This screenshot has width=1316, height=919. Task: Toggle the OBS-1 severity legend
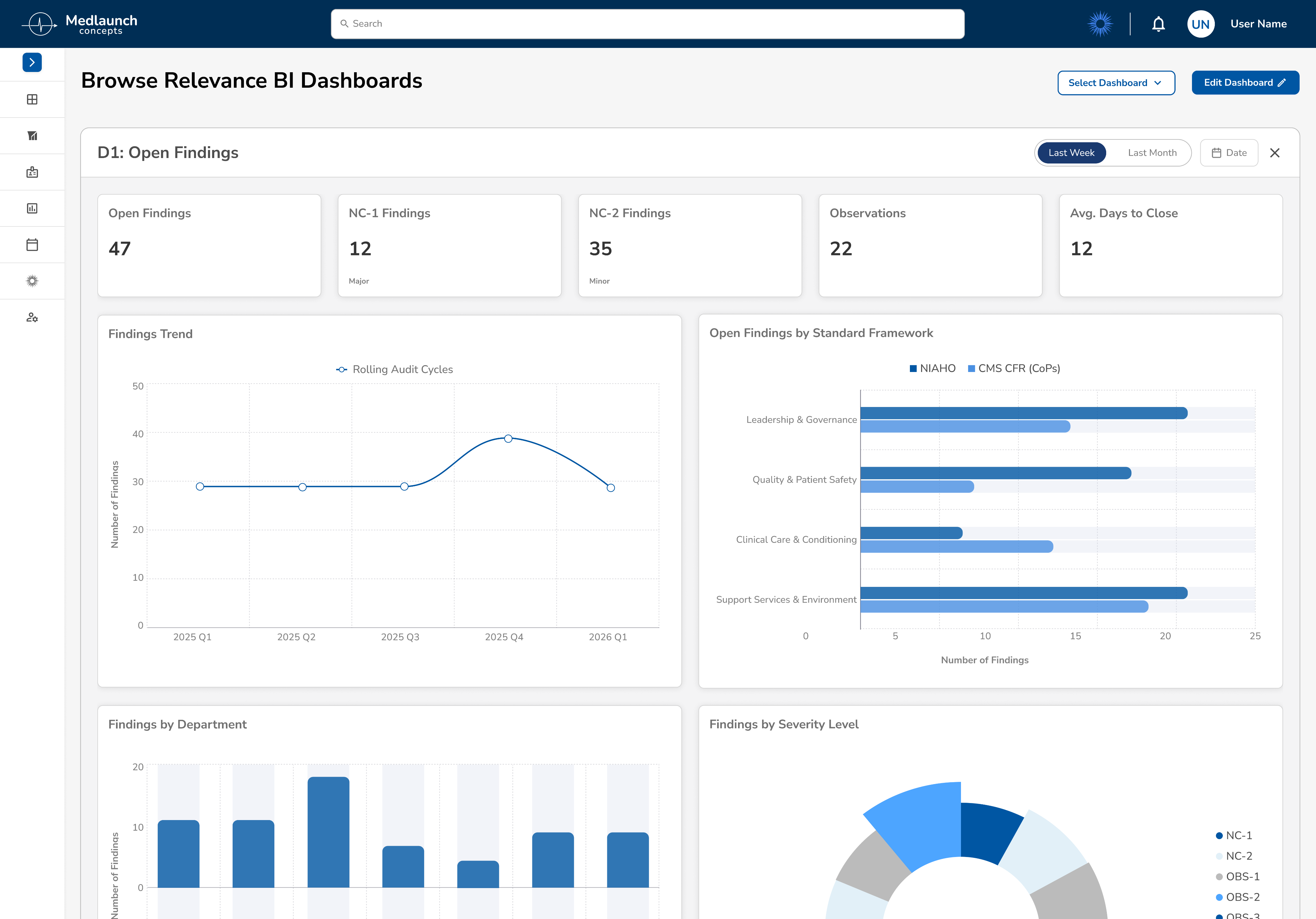1238,877
